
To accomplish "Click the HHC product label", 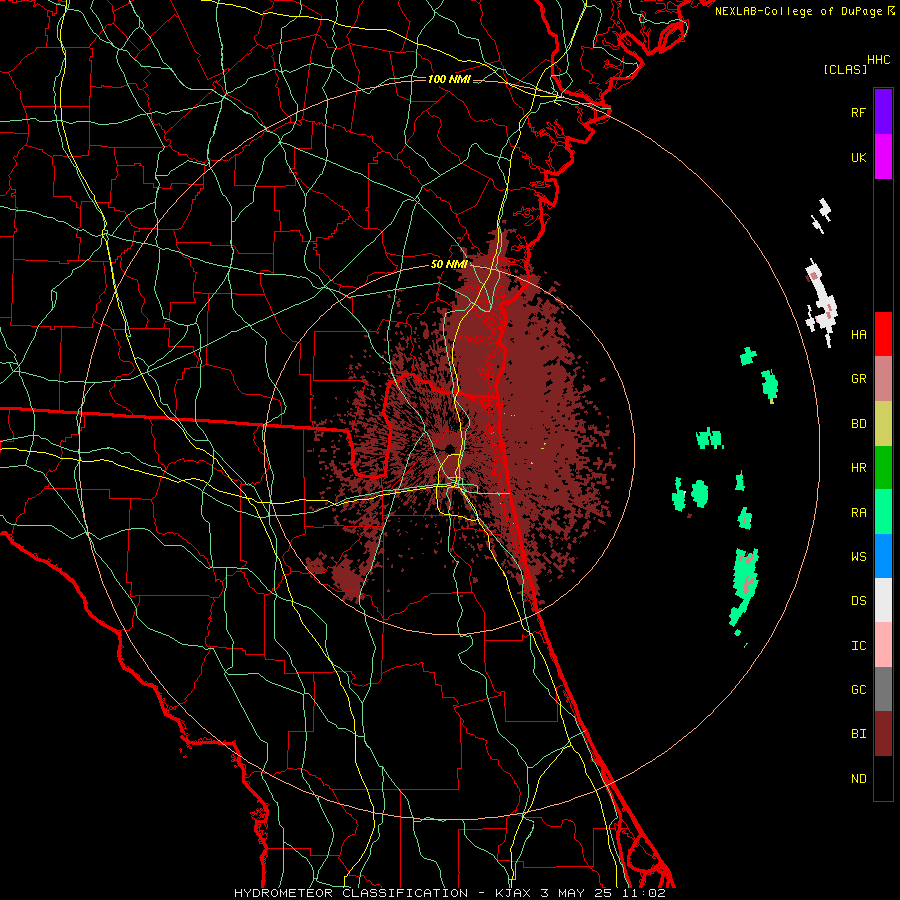I will click(879, 59).
